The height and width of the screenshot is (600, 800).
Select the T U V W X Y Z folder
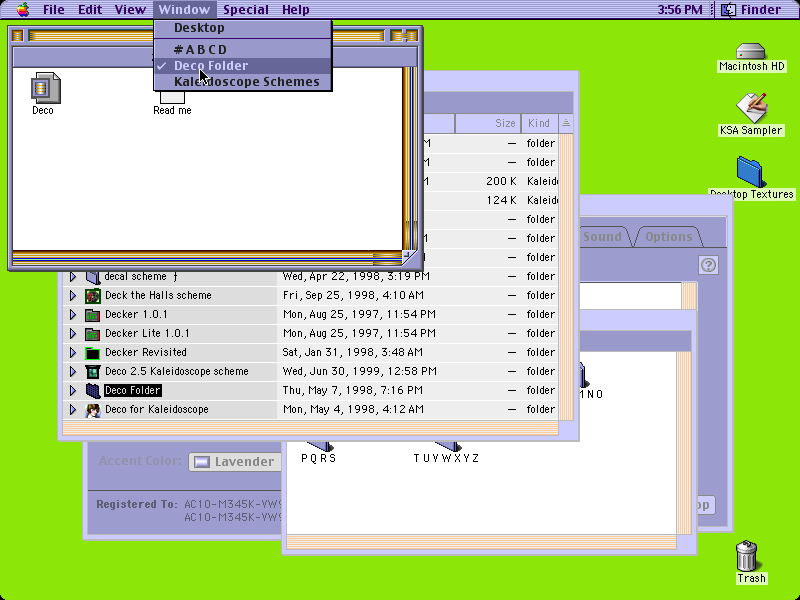tap(446, 447)
